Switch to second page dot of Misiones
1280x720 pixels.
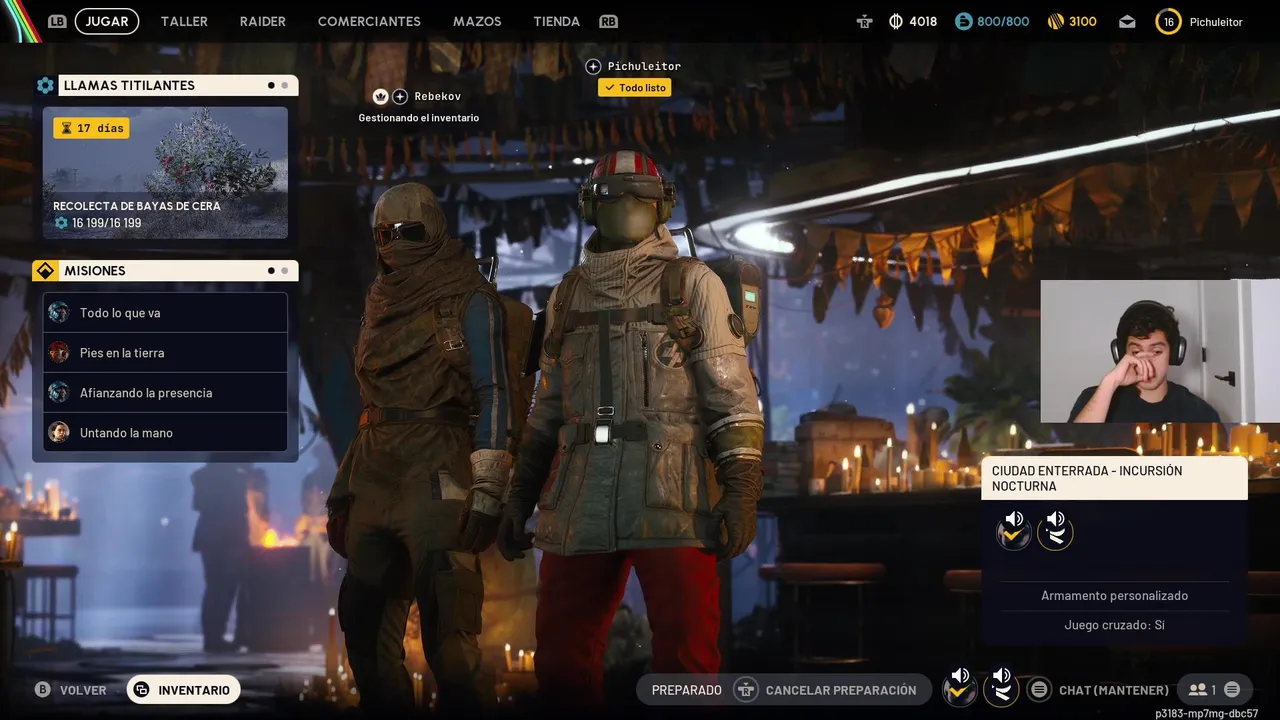click(x=284, y=271)
